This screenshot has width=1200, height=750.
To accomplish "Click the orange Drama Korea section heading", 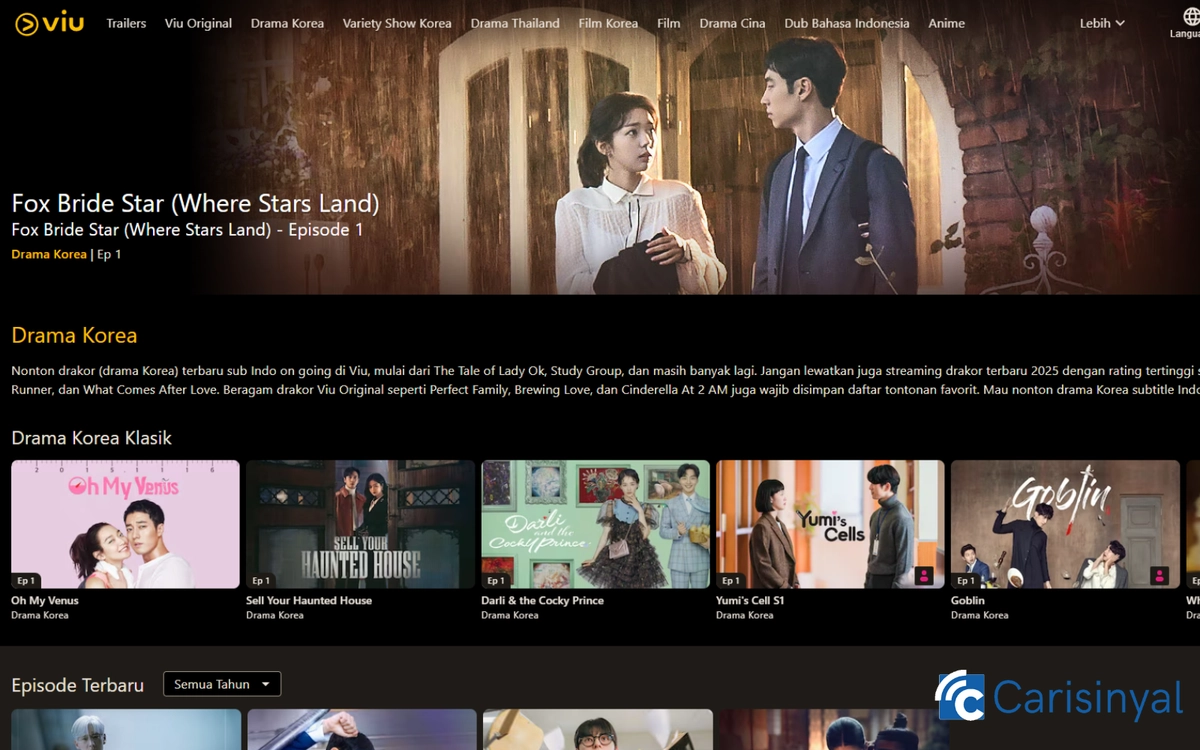I will 74,336.
